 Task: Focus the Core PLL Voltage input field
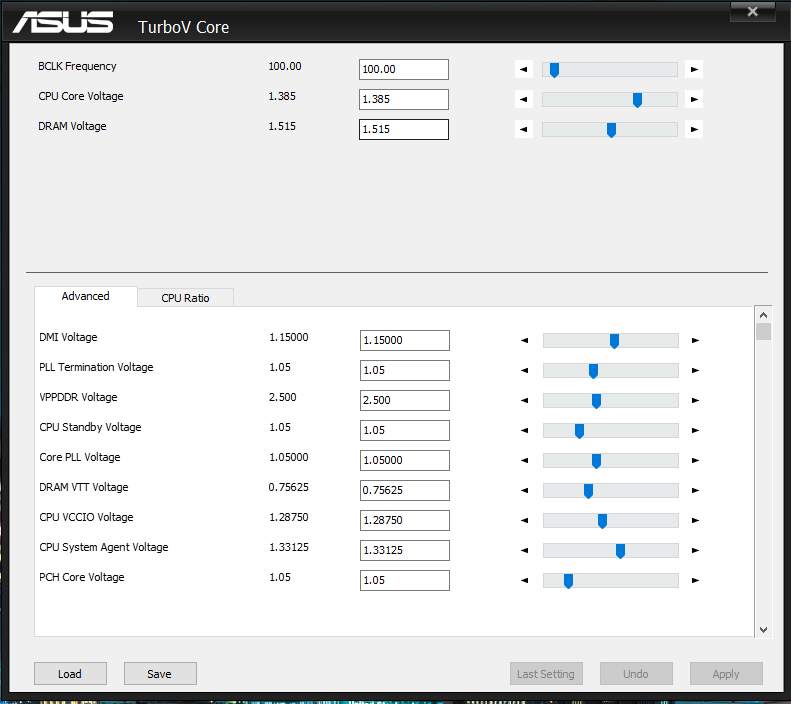(405, 460)
